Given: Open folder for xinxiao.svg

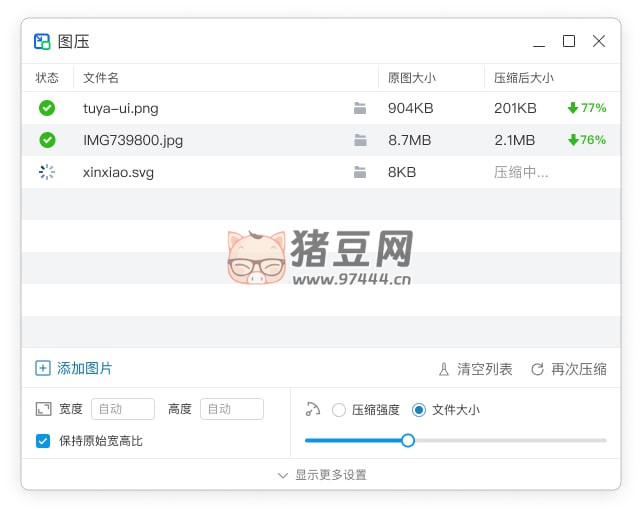Looking at the screenshot, I should pyautogui.click(x=360, y=172).
